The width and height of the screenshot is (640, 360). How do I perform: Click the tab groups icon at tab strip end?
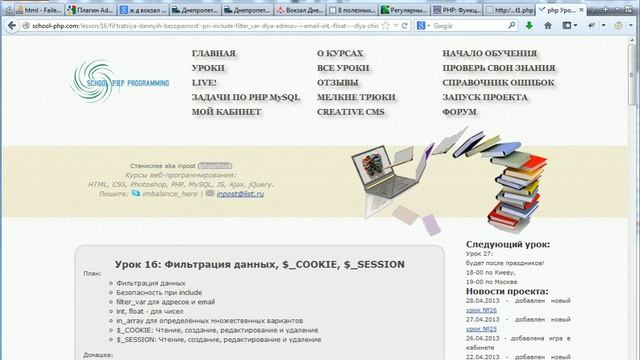629,9
